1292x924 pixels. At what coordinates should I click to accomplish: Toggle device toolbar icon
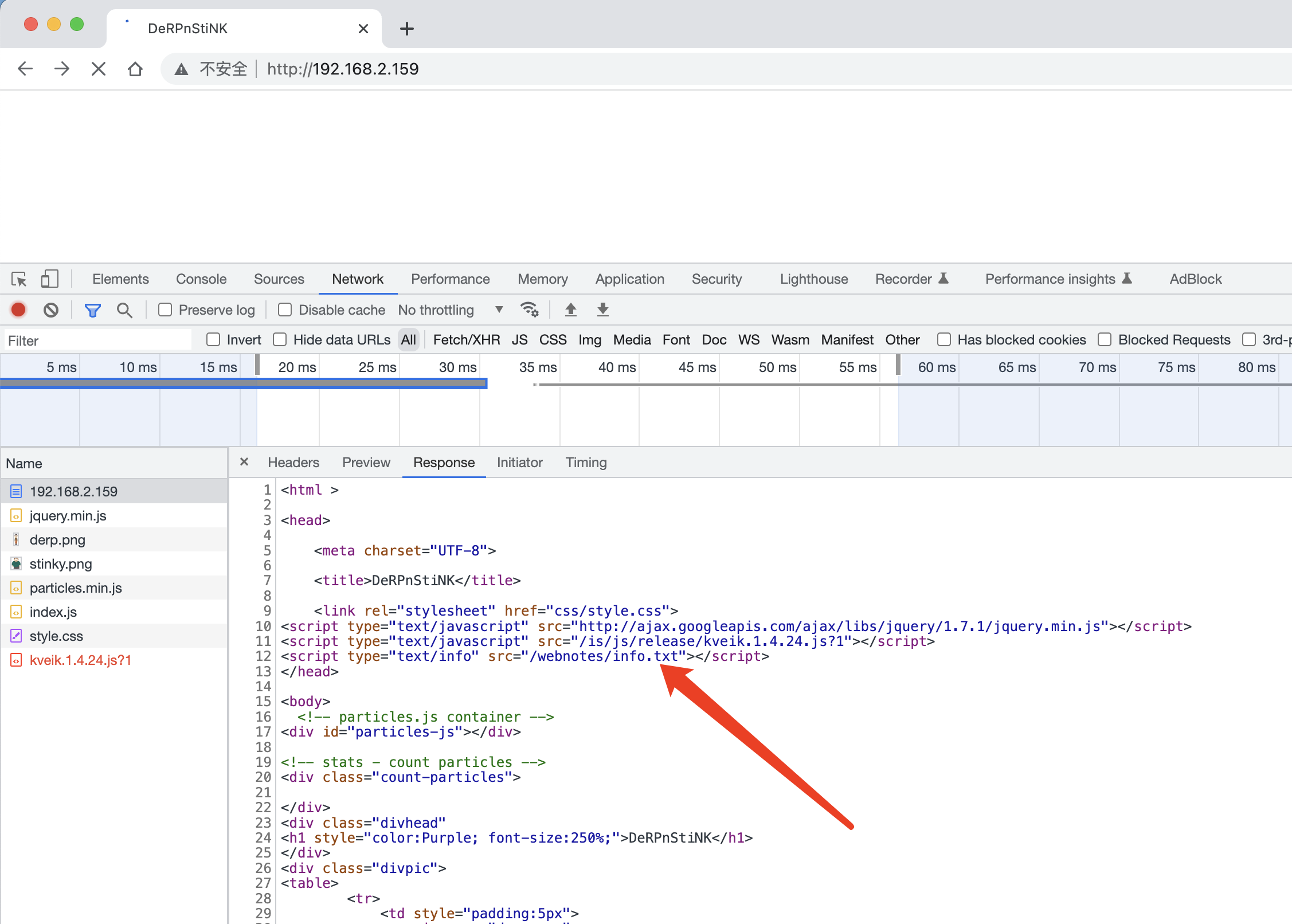[x=49, y=279]
